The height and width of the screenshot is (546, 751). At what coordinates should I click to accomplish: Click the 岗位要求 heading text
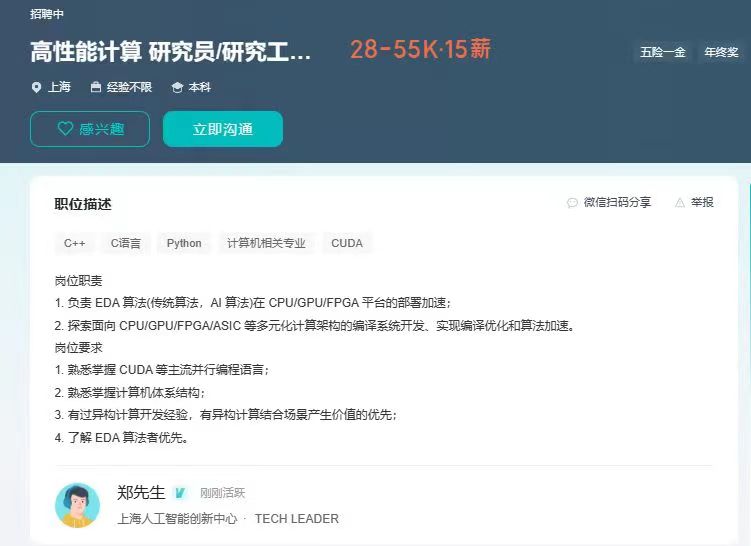[78, 348]
